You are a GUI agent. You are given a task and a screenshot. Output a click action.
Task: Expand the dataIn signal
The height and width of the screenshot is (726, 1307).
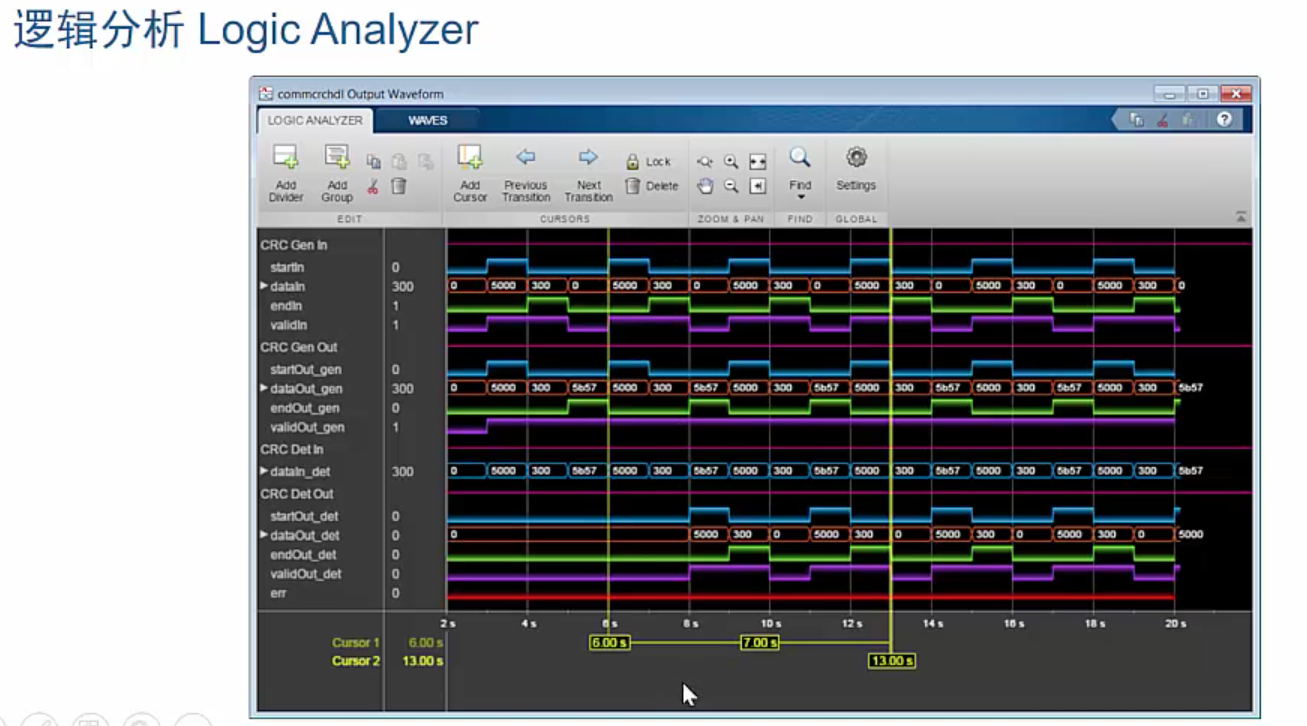(x=265, y=286)
